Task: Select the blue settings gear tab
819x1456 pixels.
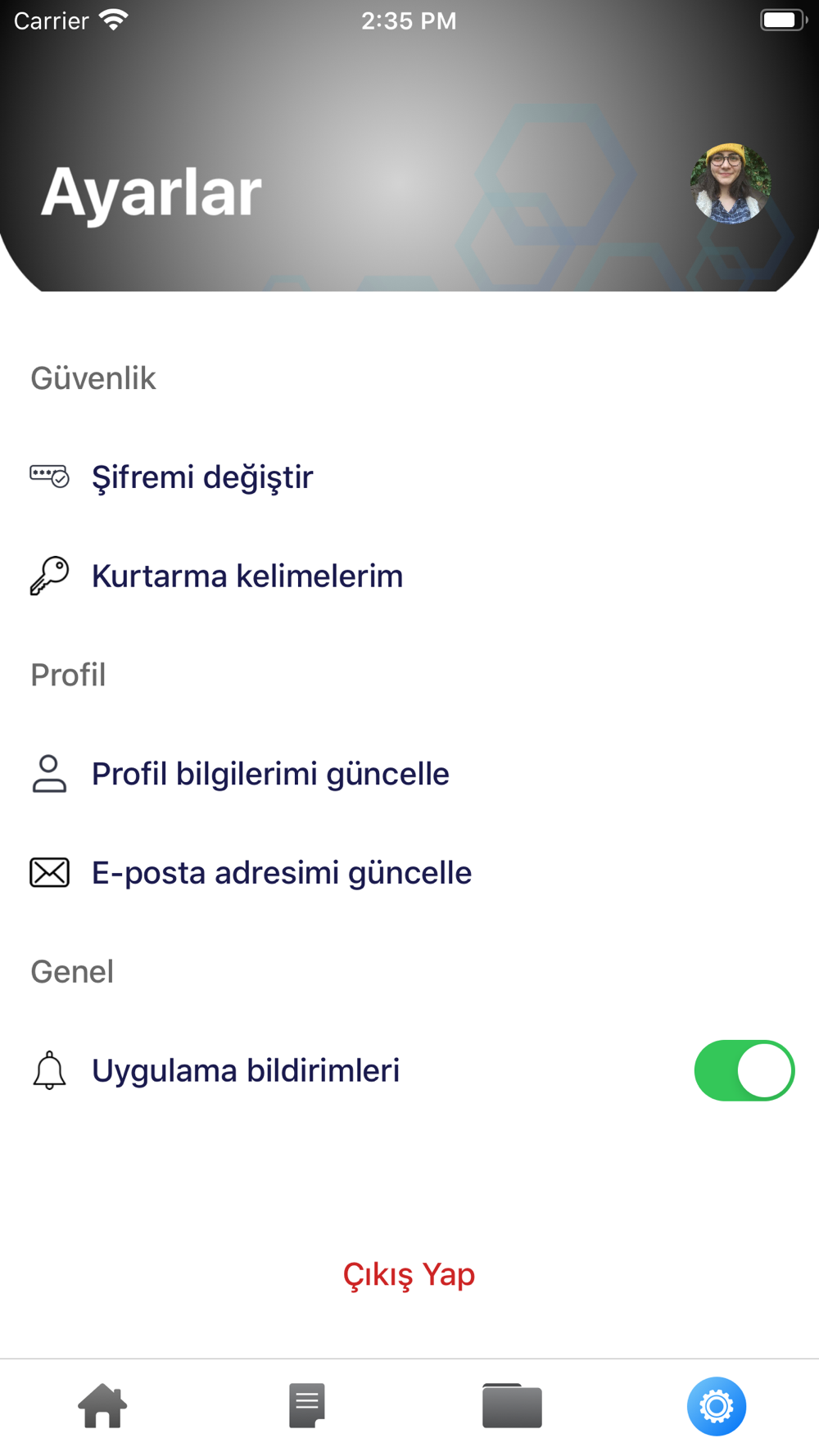Action: 717,1406
